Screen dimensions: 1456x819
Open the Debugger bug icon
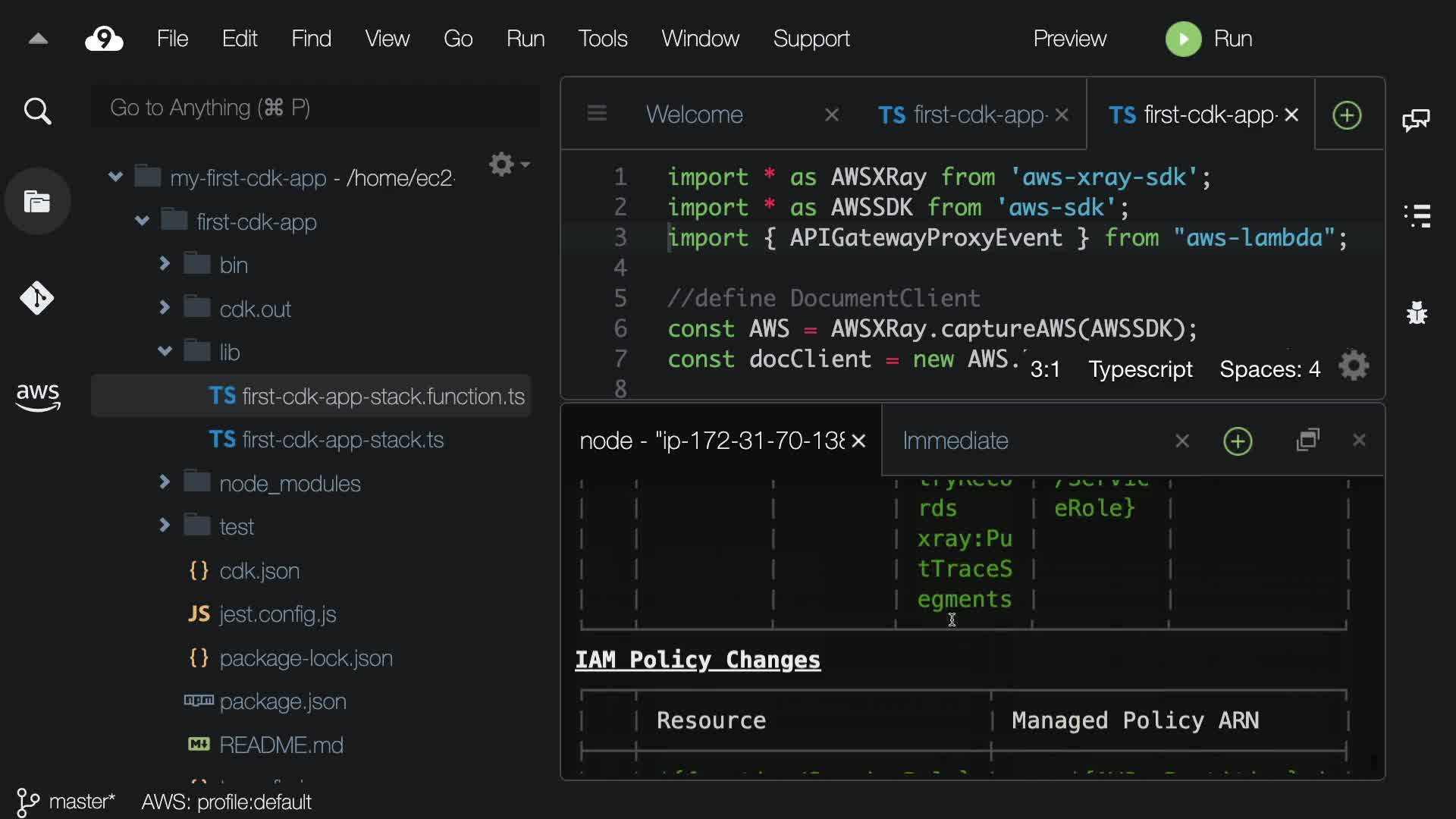[1417, 312]
